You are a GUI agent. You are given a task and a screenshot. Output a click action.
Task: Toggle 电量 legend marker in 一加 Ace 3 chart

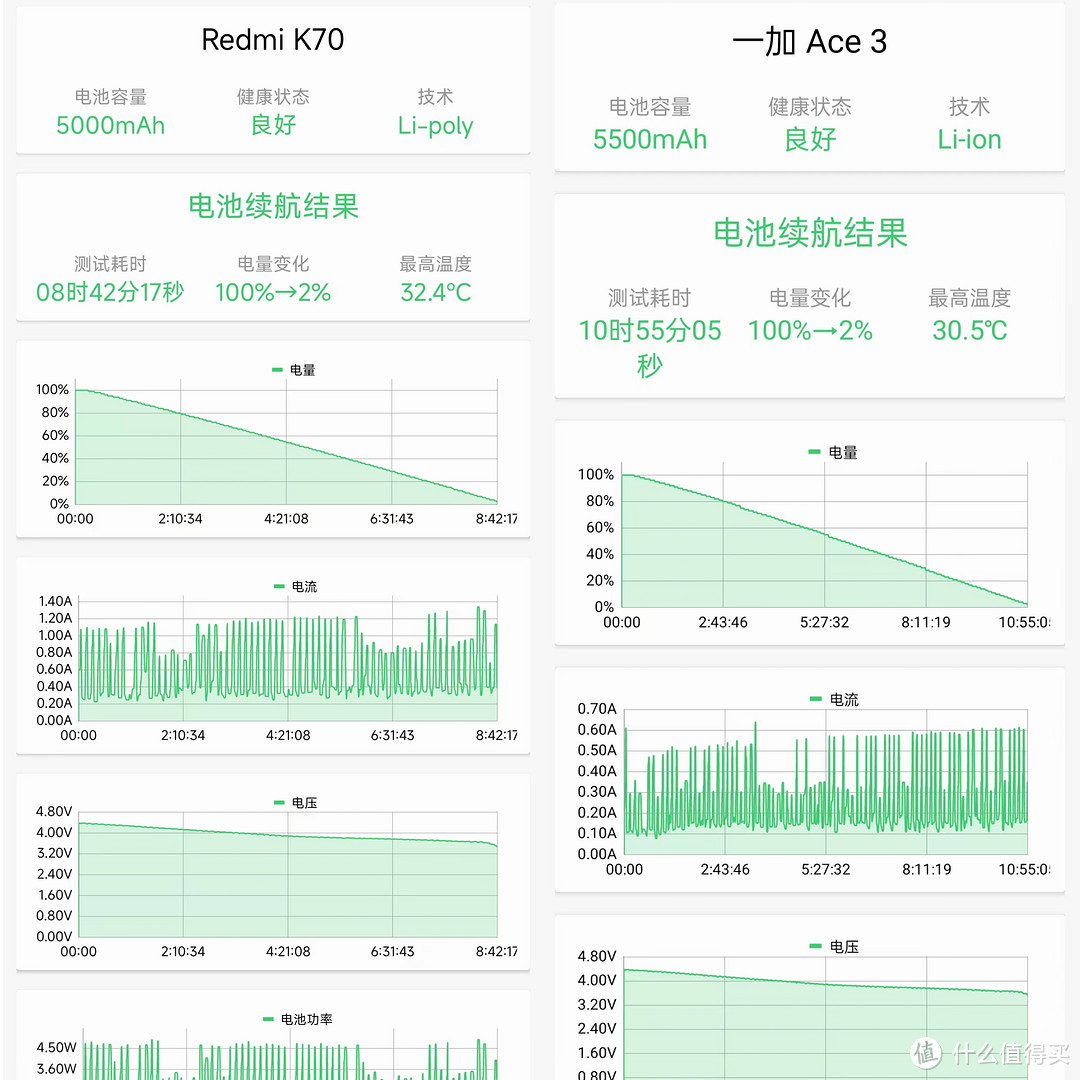pos(814,452)
